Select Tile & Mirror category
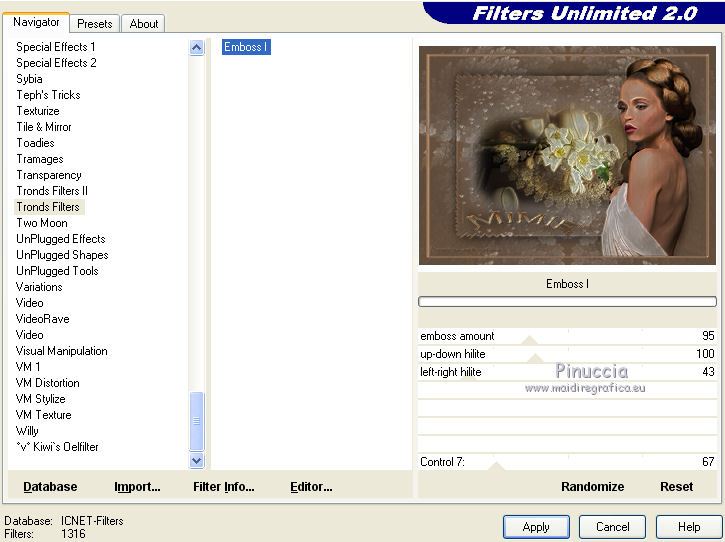The image size is (725, 542). coord(43,127)
